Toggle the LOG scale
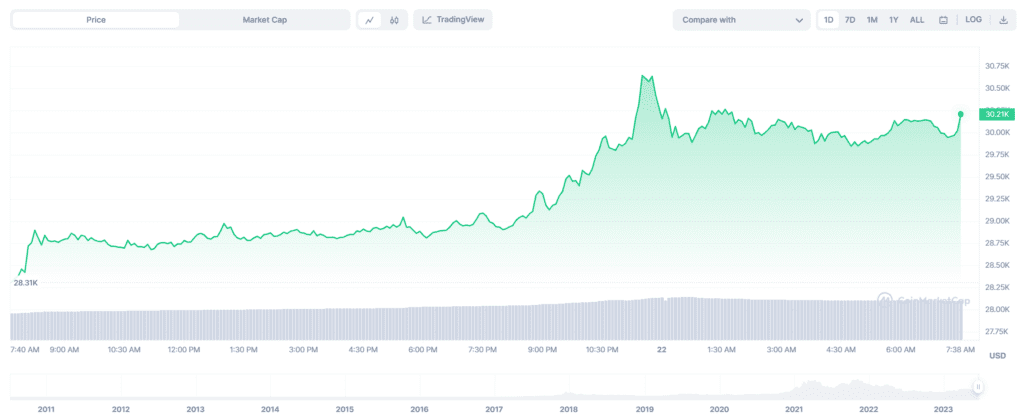Image resolution: width=1024 pixels, height=420 pixels. (x=973, y=20)
